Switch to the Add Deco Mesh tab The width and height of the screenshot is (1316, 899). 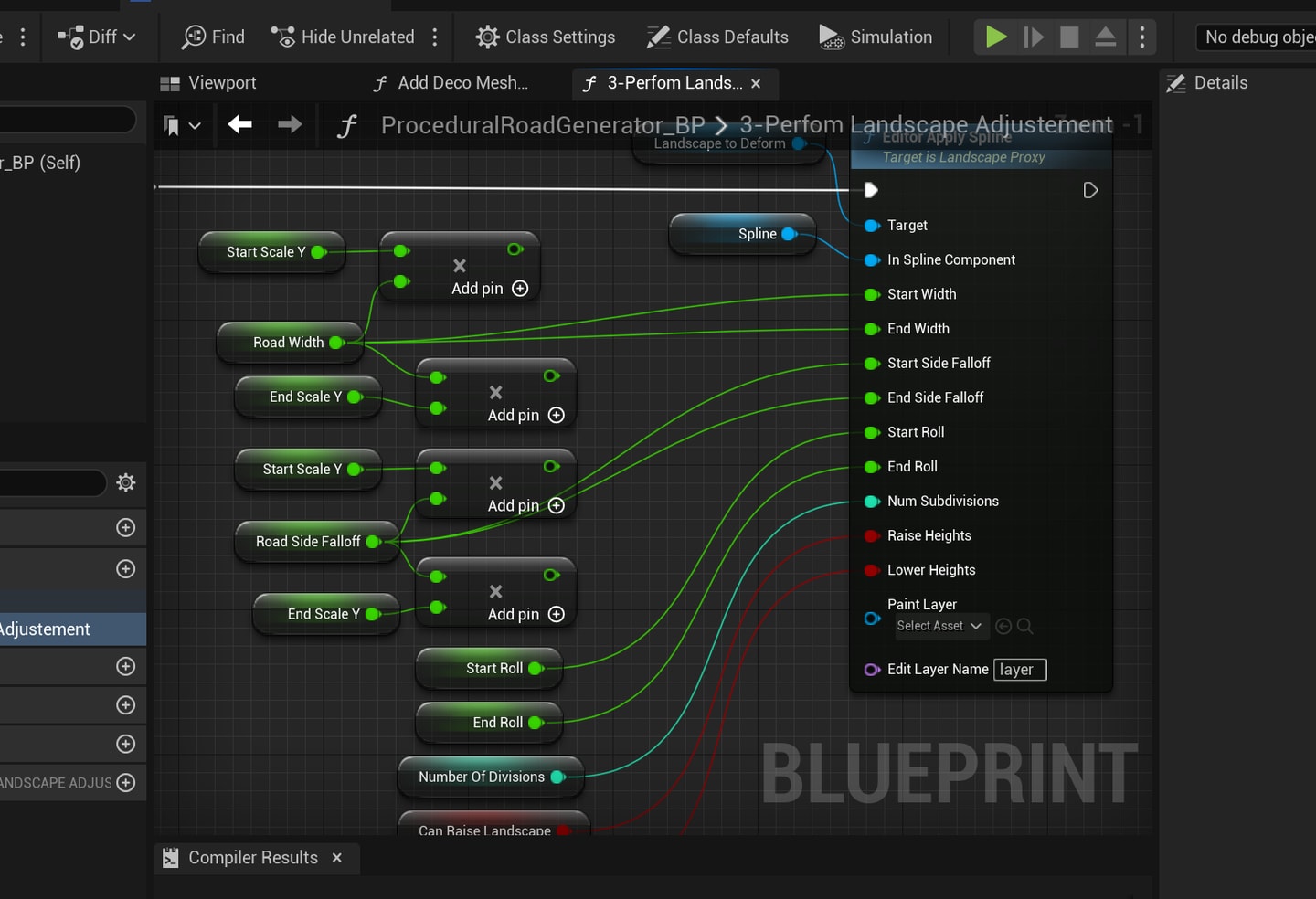[451, 83]
